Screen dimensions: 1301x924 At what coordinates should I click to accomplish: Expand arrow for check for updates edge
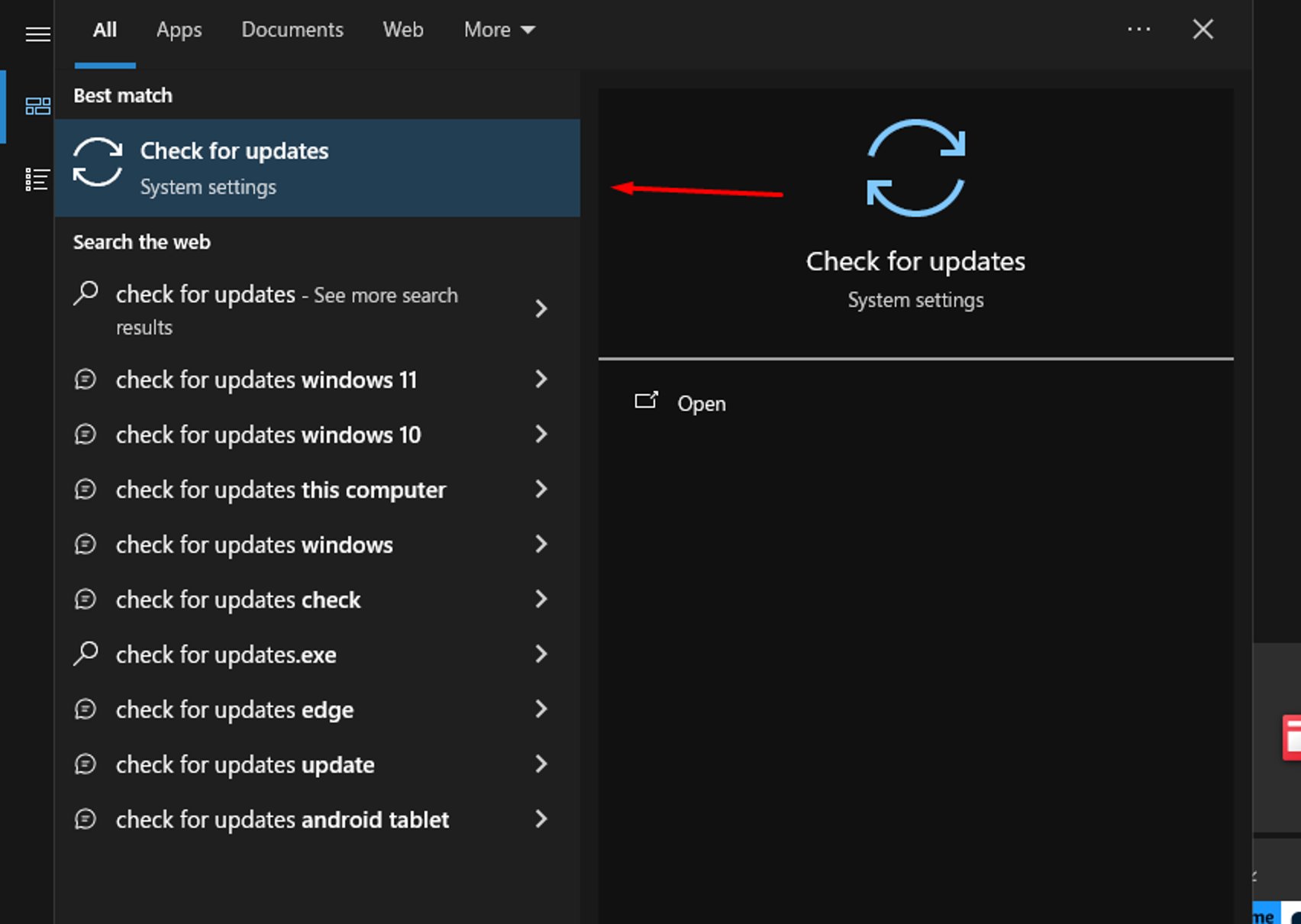541,709
